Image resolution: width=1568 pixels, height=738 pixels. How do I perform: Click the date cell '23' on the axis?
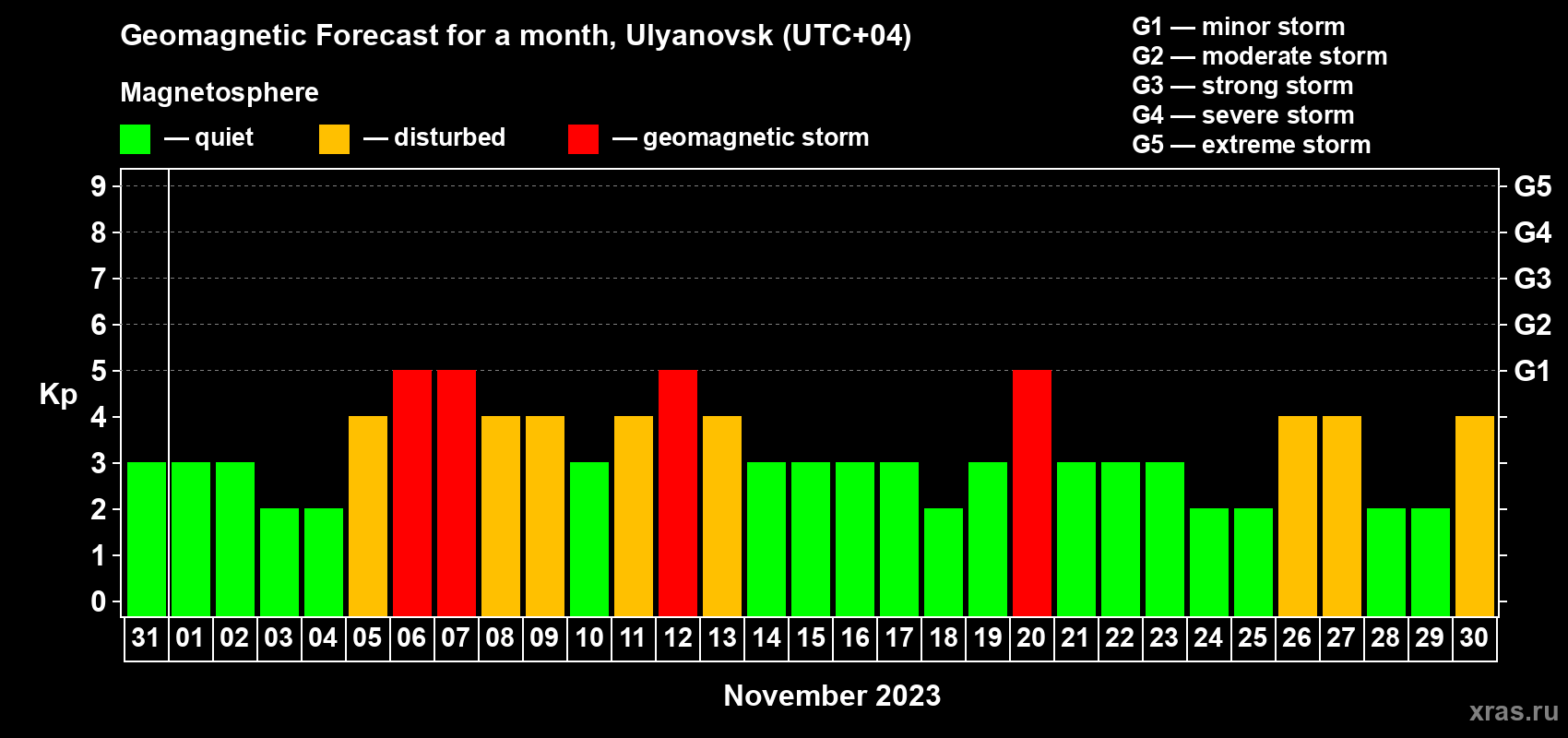(1164, 638)
